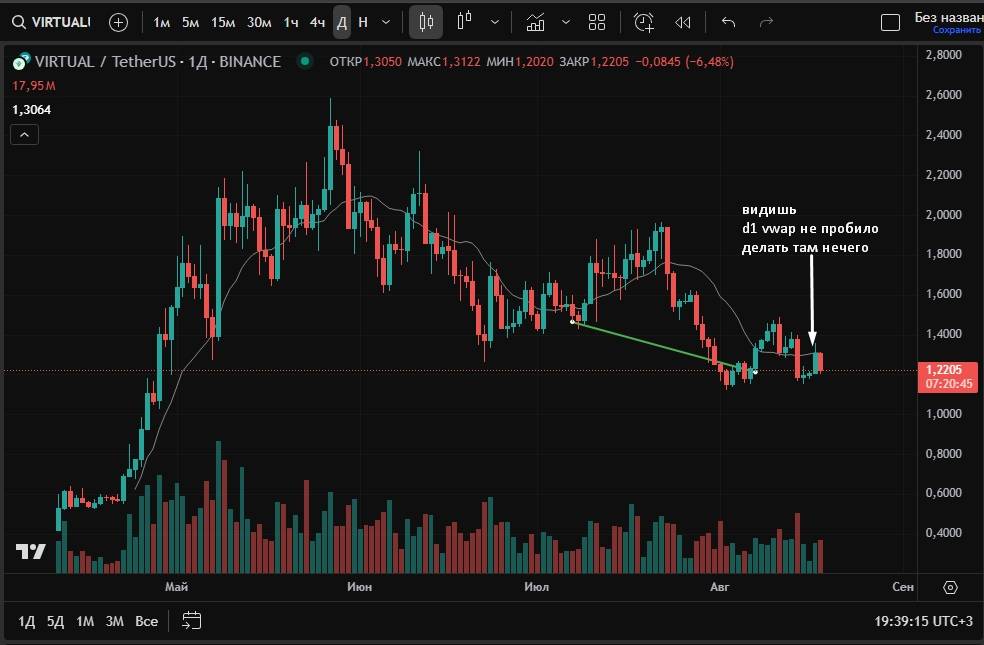Open the indicator templates grid icon
The image size is (984, 645).
point(597,22)
